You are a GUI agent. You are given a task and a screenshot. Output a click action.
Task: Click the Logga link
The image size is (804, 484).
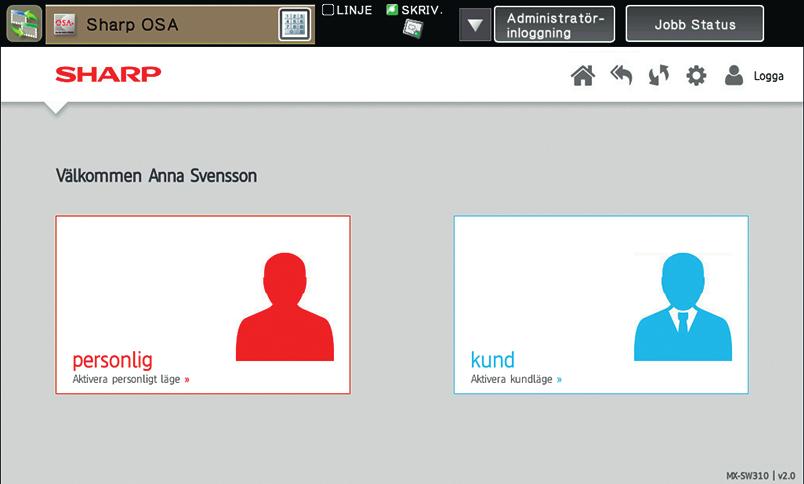[x=768, y=76]
